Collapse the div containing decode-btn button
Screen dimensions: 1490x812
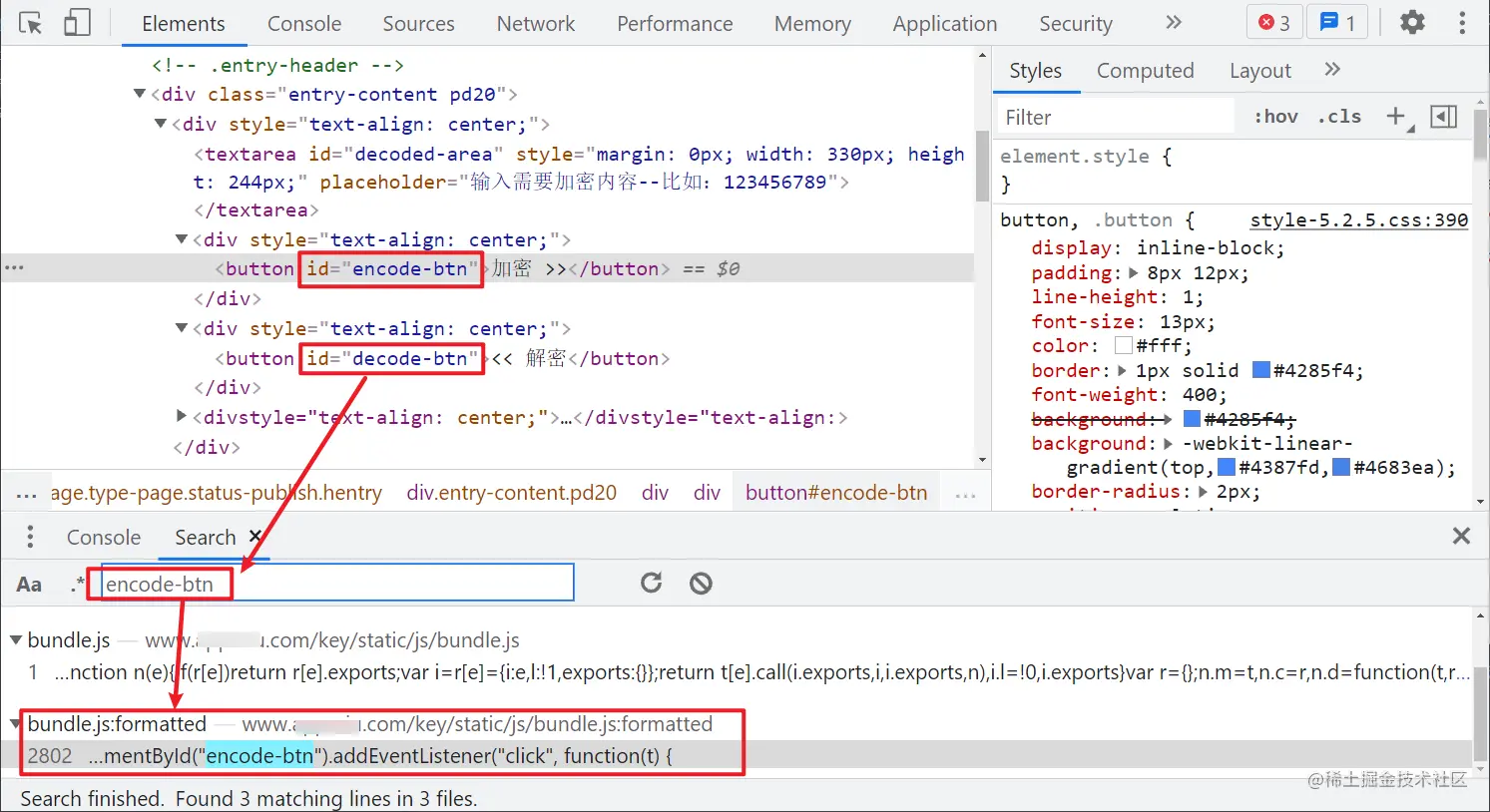tap(182, 328)
